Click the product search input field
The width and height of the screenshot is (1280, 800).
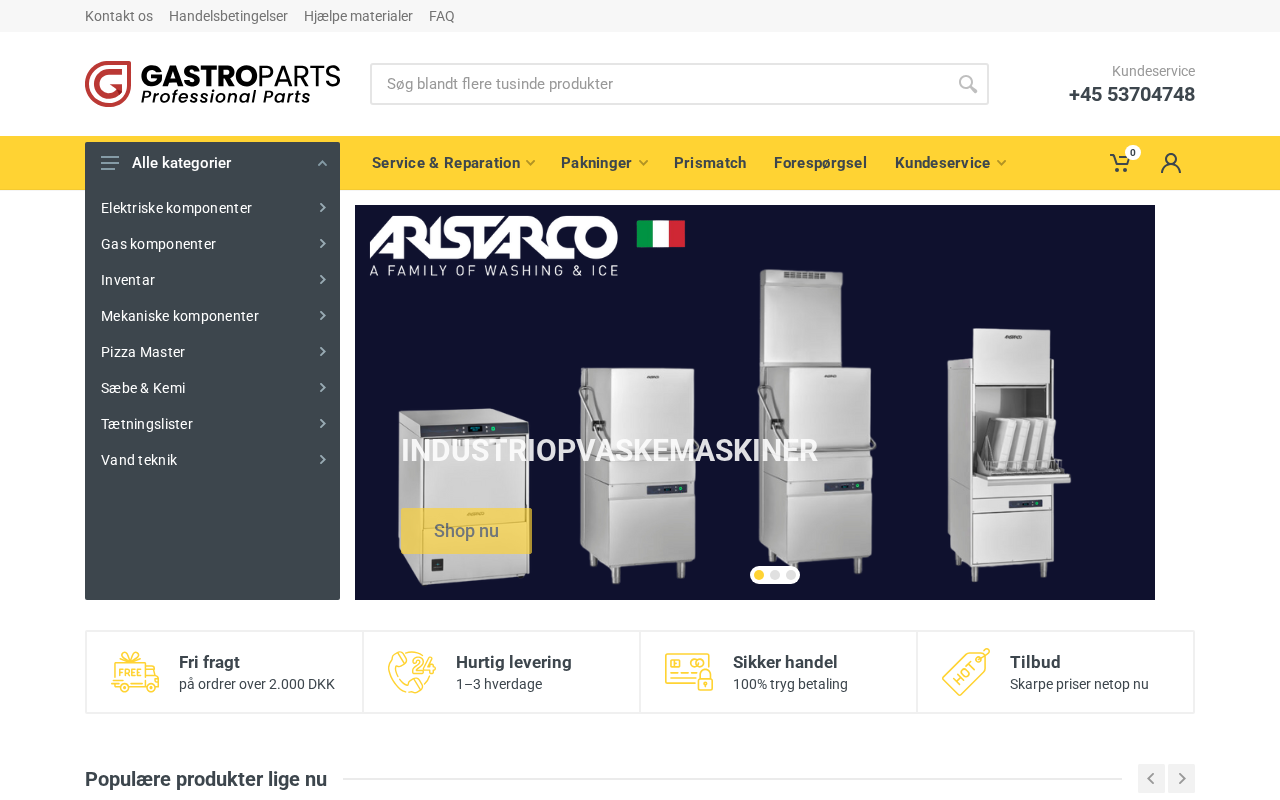(679, 84)
